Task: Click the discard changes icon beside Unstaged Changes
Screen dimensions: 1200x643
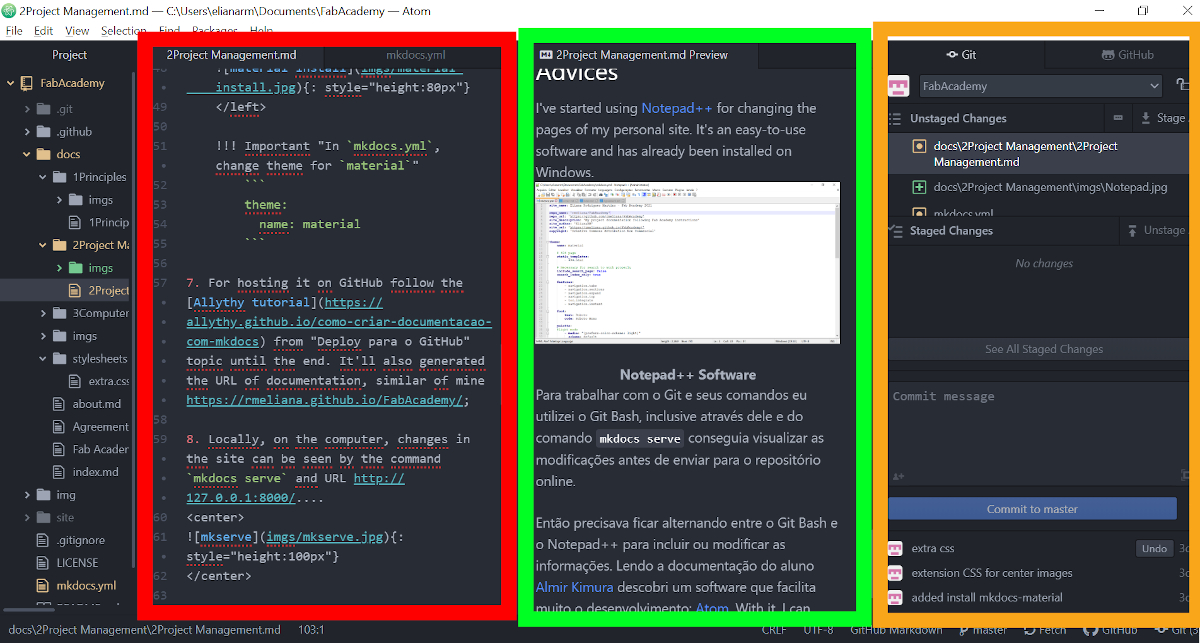Action: click(x=1118, y=118)
